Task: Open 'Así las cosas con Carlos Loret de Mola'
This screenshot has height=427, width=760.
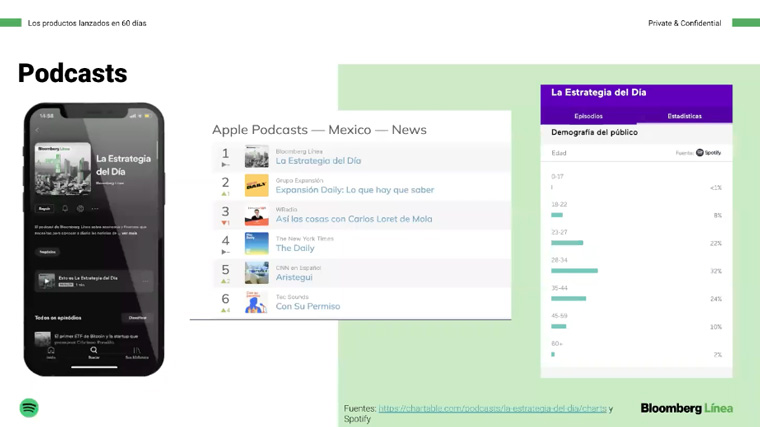Action: pyautogui.click(x=354, y=219)
